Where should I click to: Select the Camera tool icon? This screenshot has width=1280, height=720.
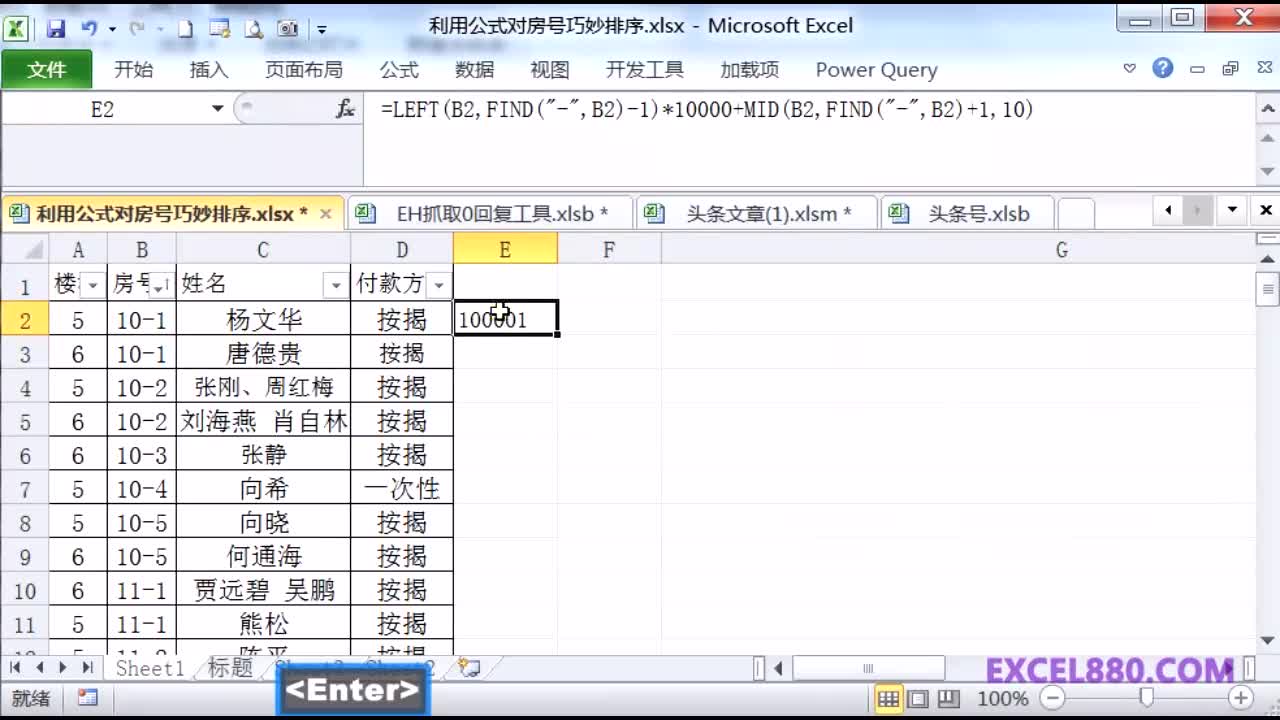[x=287, y=29]
